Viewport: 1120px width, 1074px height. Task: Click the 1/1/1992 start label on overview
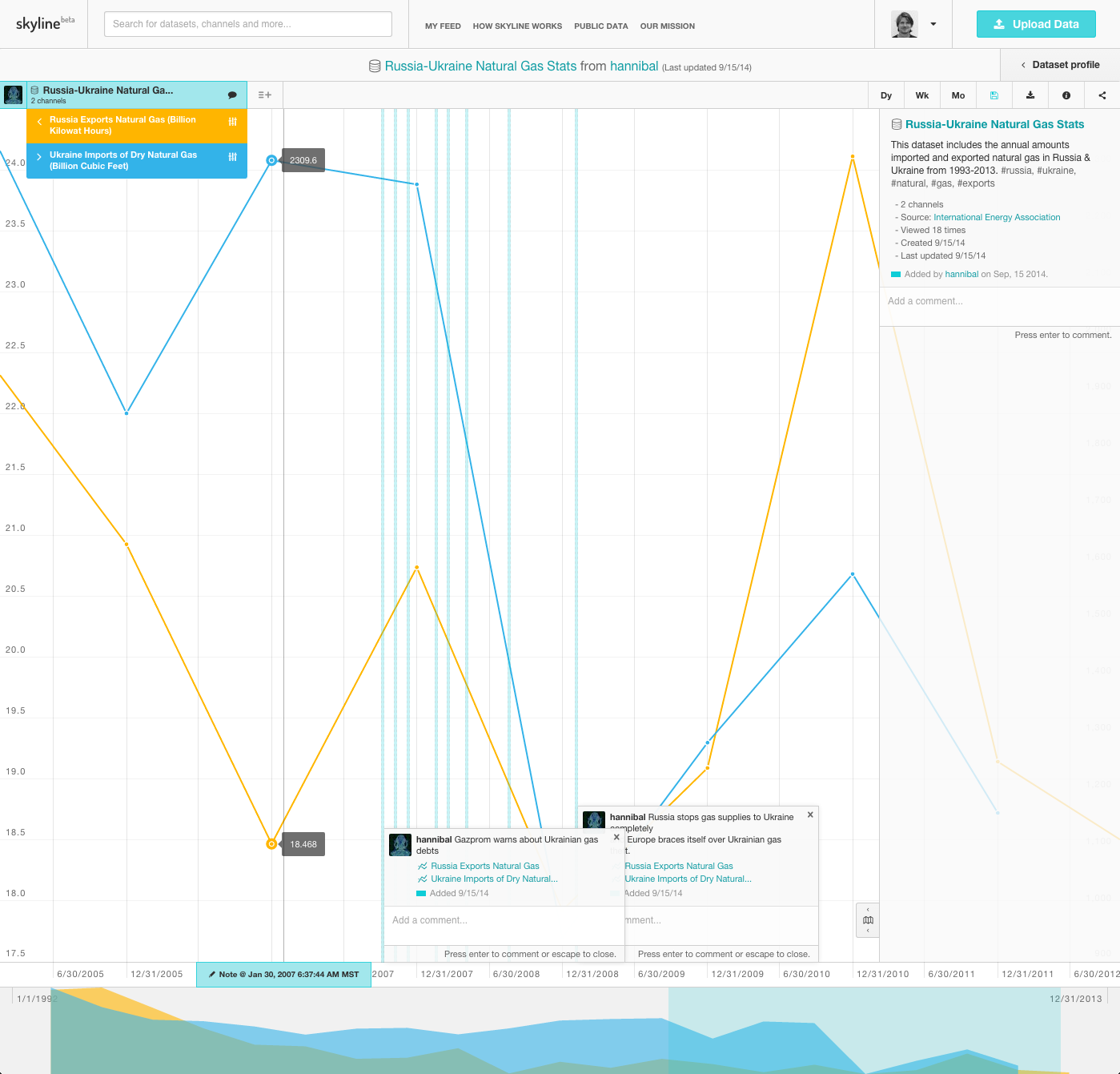click(37, 999)
